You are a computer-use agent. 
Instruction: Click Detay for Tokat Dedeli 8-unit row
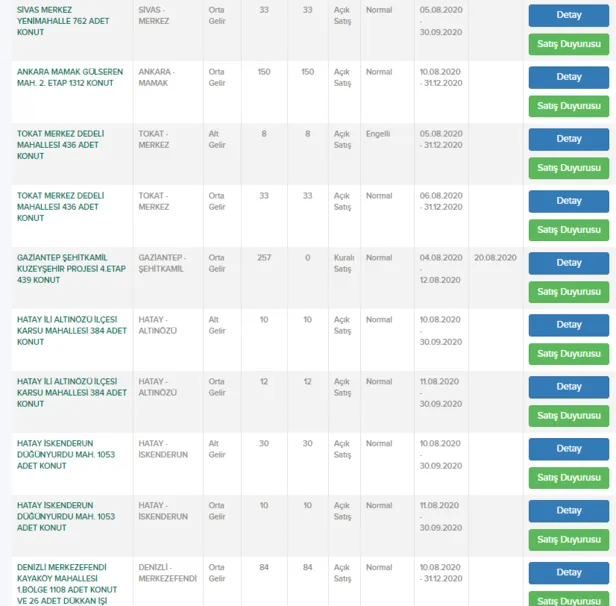point(568,139)
